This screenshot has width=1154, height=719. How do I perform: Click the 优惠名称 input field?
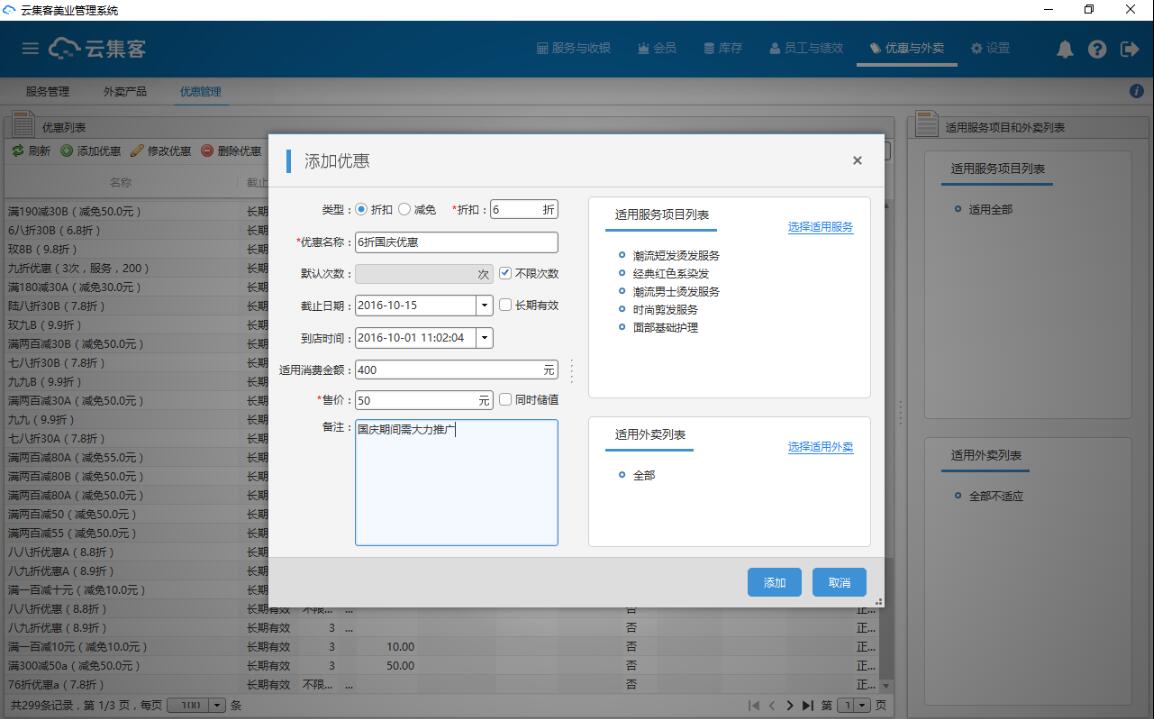point(456,242)
